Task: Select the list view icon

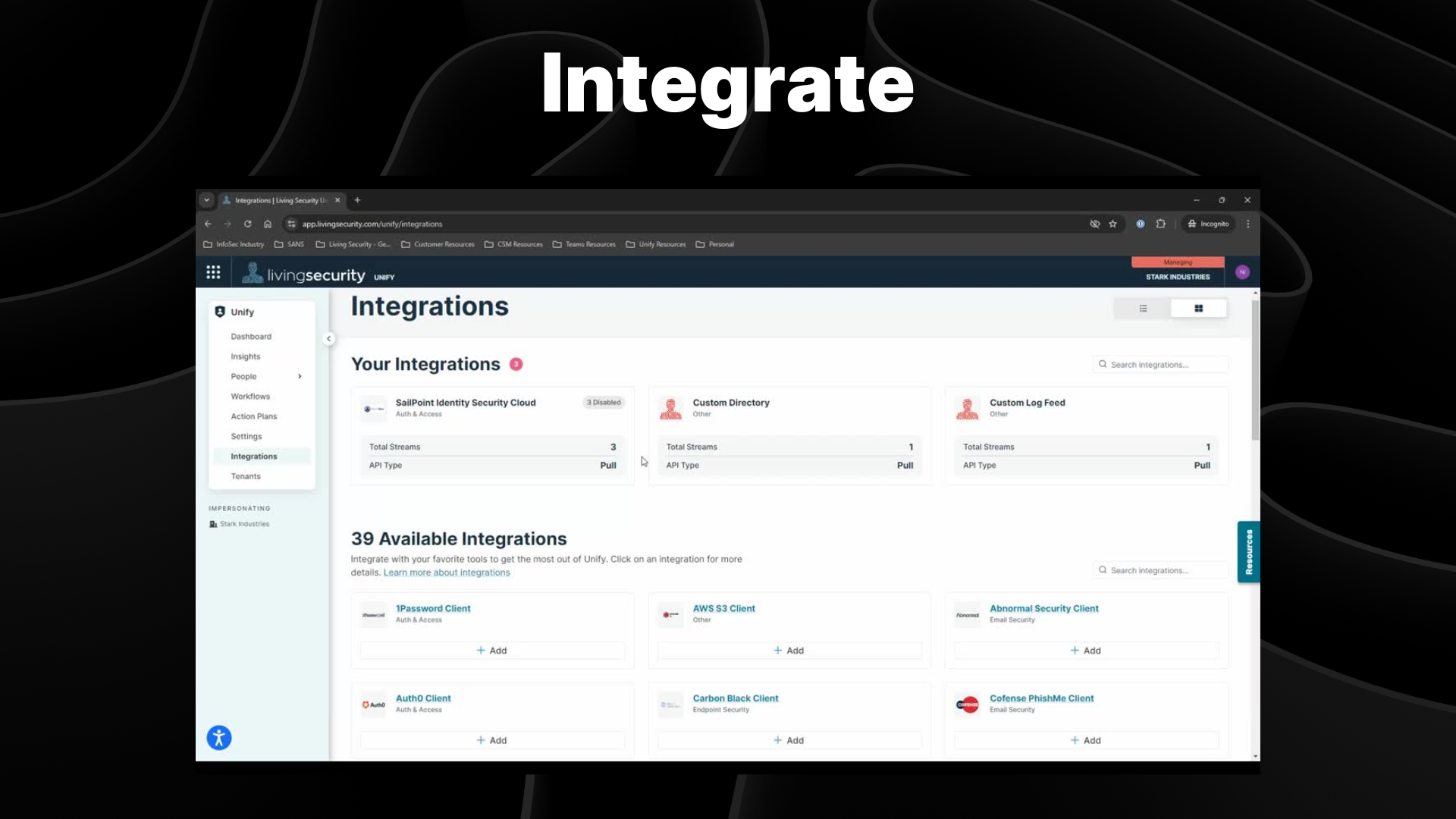Action: [1143, 308]
